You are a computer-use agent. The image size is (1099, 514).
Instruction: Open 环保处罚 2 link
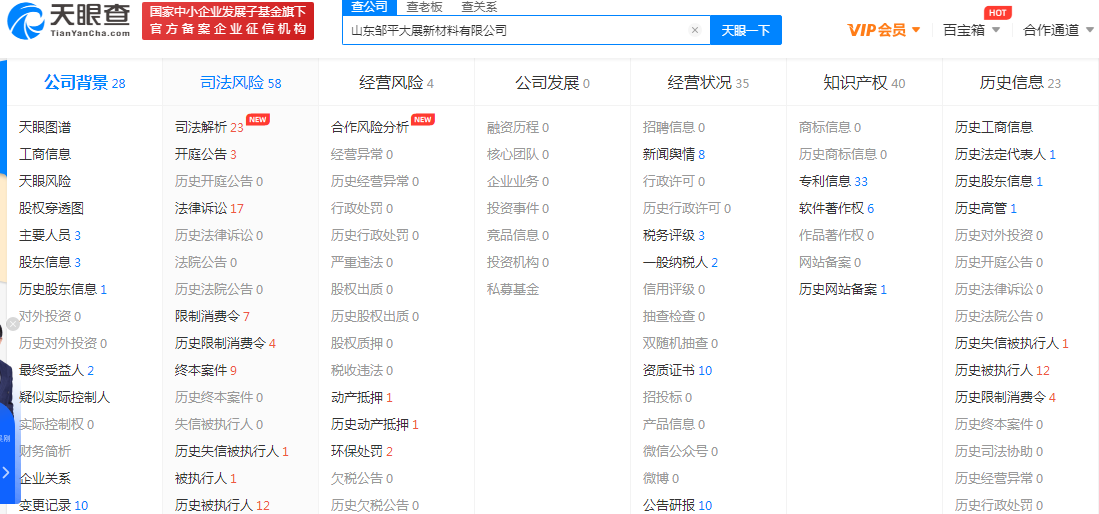pos(362,452)
